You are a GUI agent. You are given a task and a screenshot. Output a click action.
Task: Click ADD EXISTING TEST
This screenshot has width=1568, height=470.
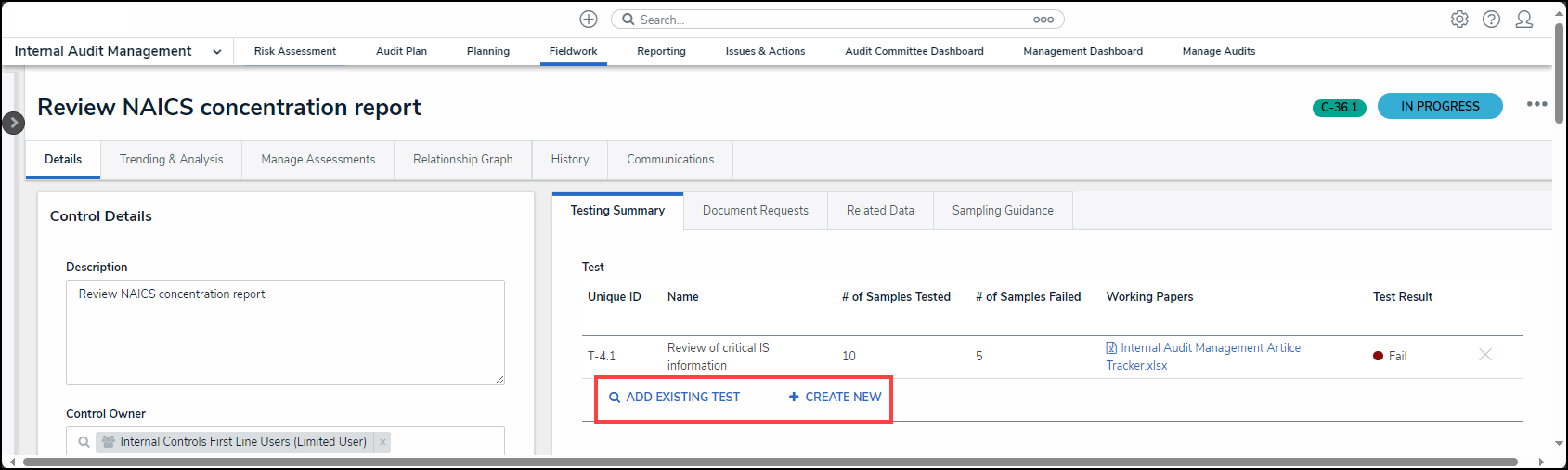pos(674,398)
